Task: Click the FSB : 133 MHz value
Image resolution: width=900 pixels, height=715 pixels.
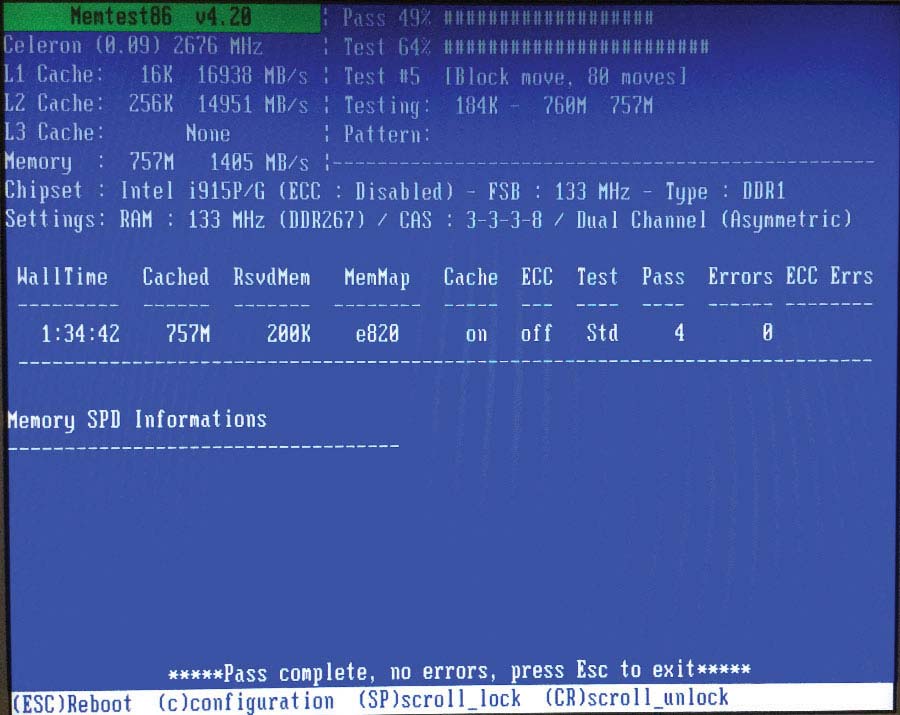Action: pos(559,191)
